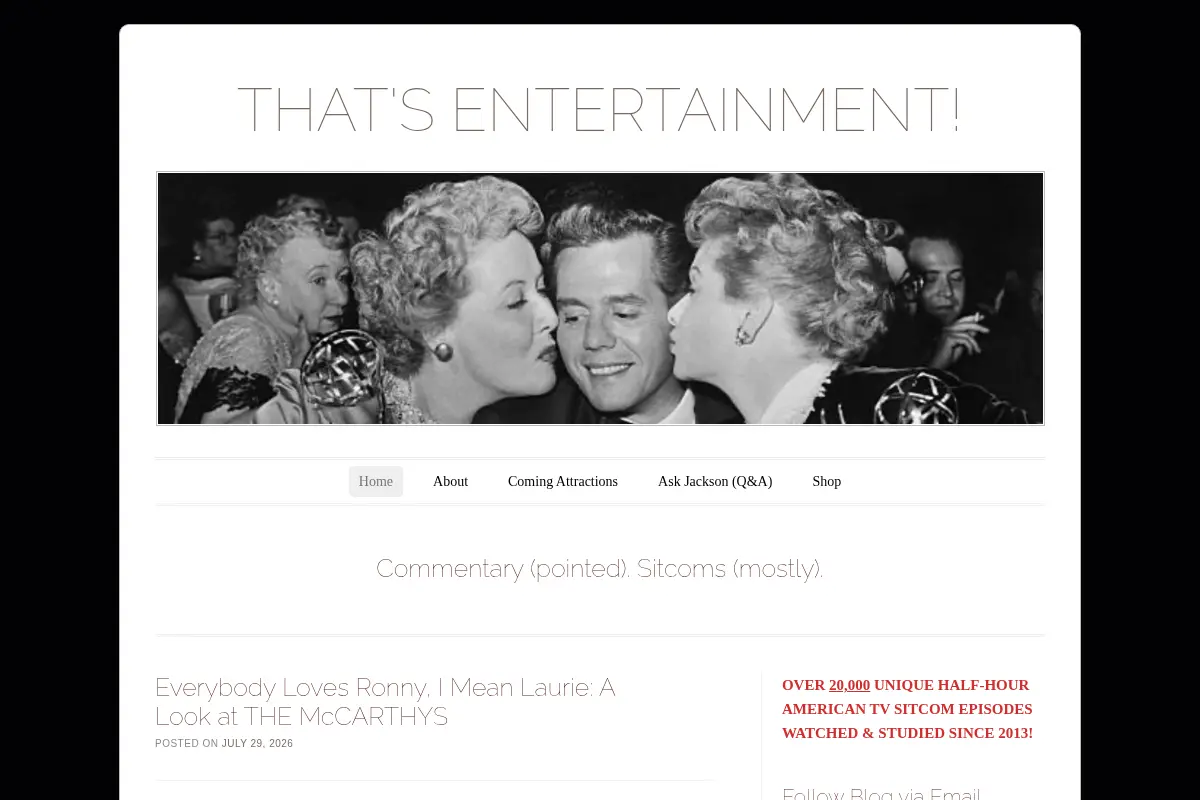The width and height of the screenshot is (1200, 800).
Task: Open Ask Jackson (Q&A) page
Action: tap(715, 481)
